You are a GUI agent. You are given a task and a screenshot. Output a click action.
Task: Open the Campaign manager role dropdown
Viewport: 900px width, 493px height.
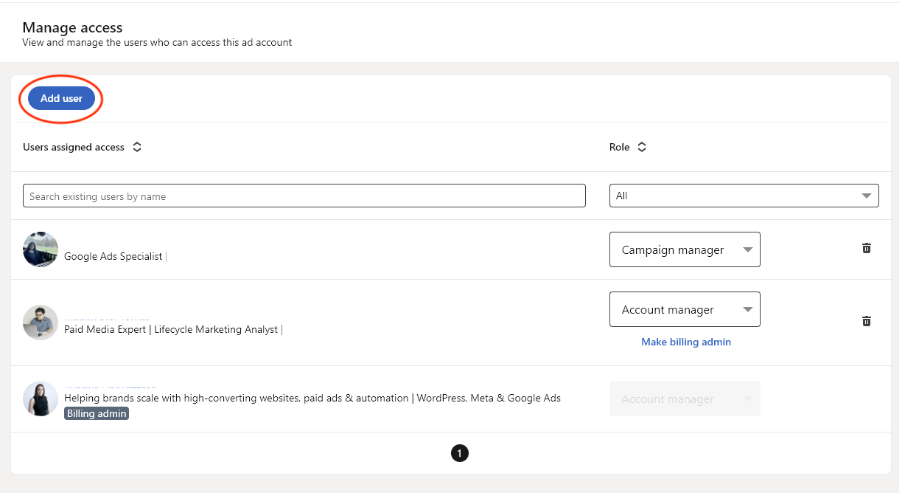pos(685,250)
